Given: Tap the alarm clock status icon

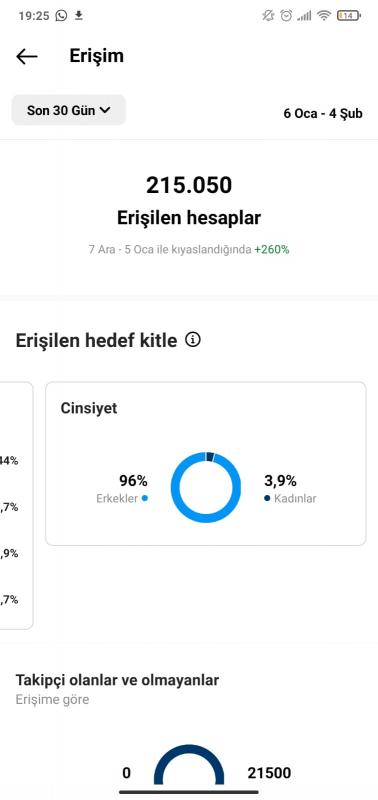Looking at the screenshot, I should pos(287,16).
